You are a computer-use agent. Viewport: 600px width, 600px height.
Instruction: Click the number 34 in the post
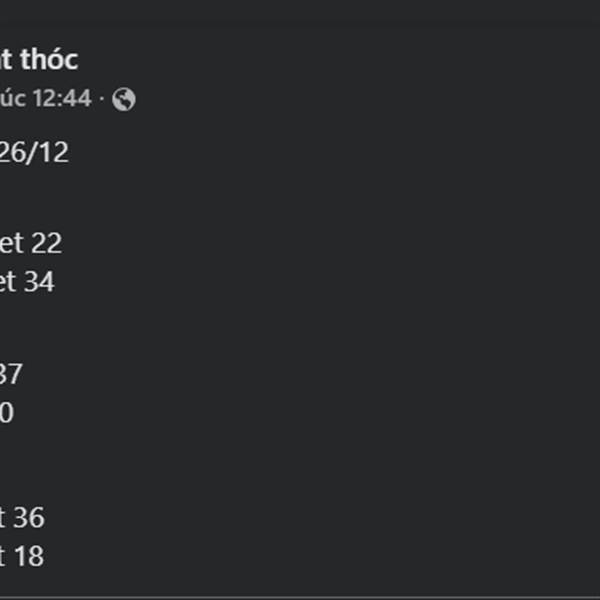[39, 282]
